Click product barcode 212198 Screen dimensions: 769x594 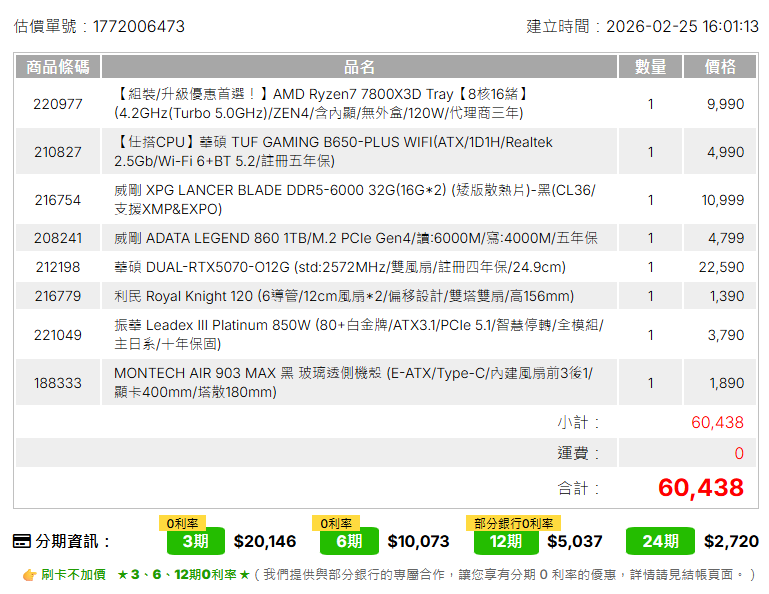[x=58, y=267]
